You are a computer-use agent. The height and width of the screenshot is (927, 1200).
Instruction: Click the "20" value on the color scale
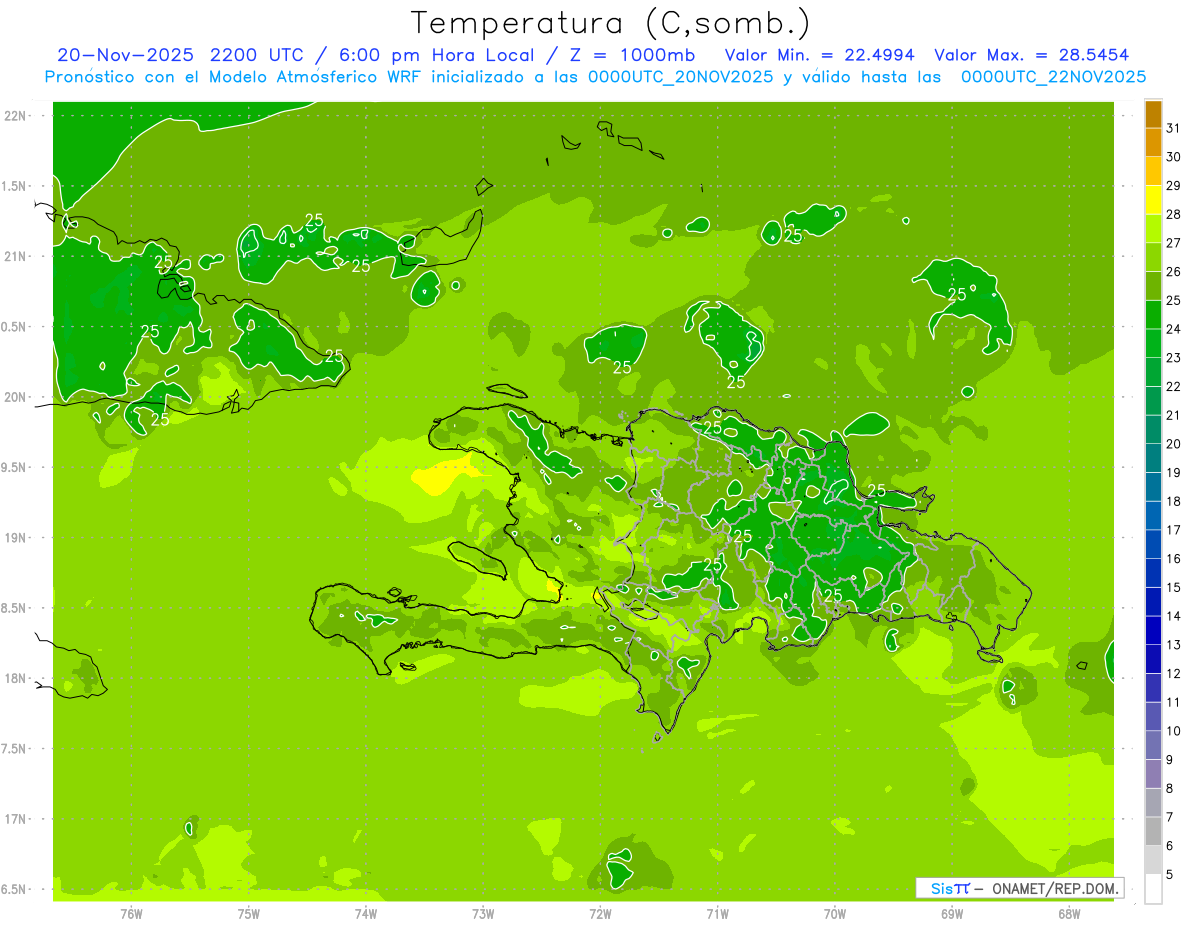click(x=1173, y=444)
